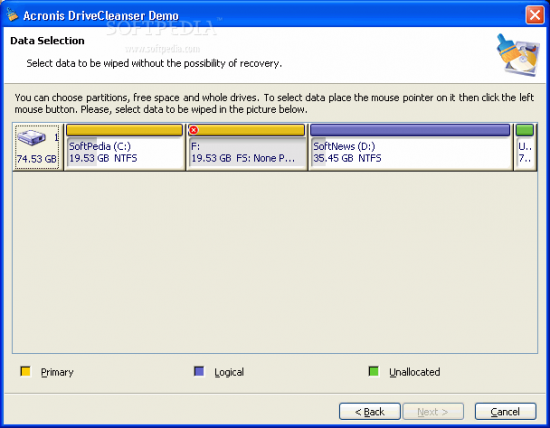Click the '35.45 GB NTFS' text

[x=347, y=158]
